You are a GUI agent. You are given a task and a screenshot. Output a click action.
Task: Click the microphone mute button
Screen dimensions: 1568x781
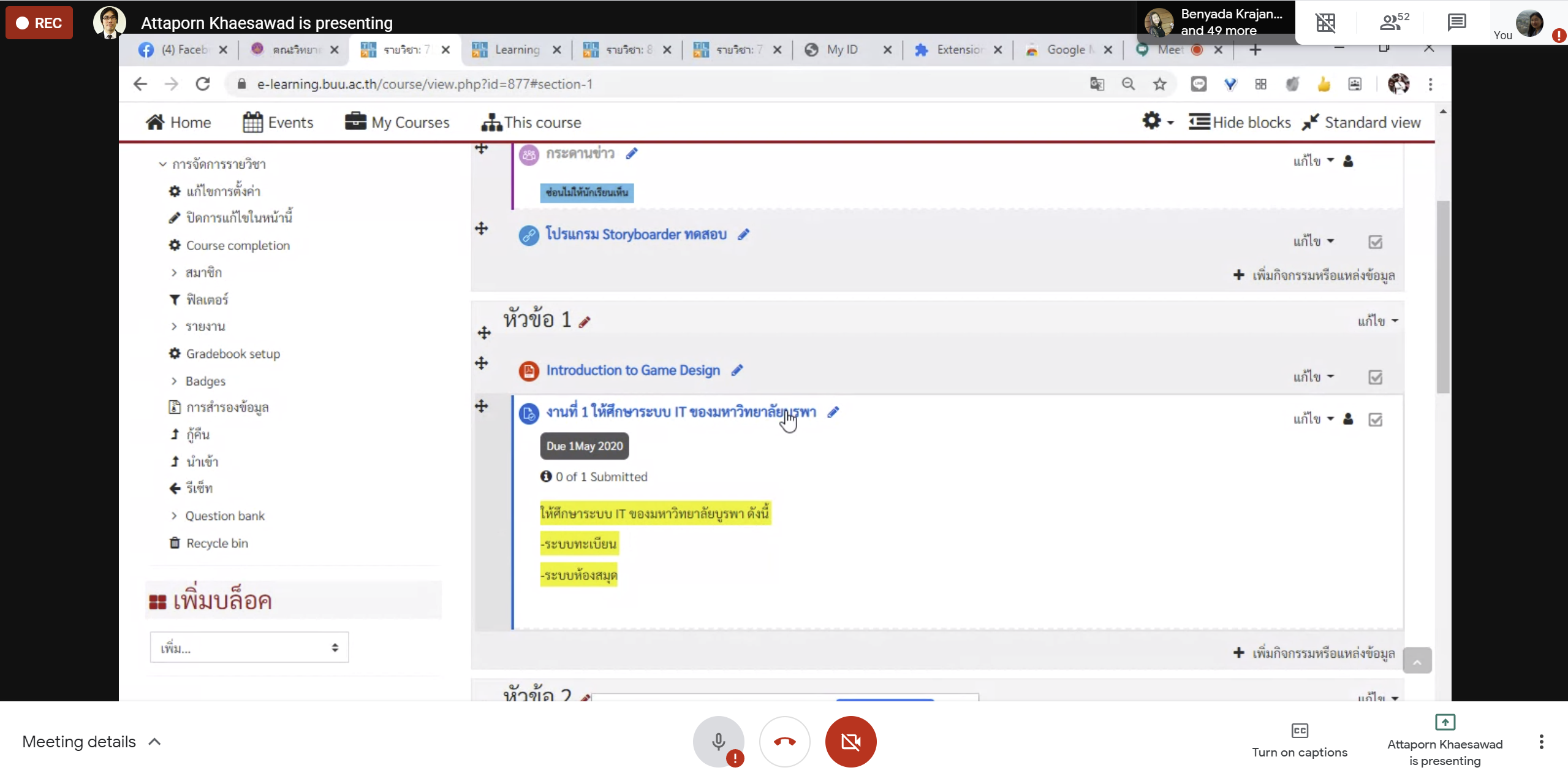tap(718, 742)
